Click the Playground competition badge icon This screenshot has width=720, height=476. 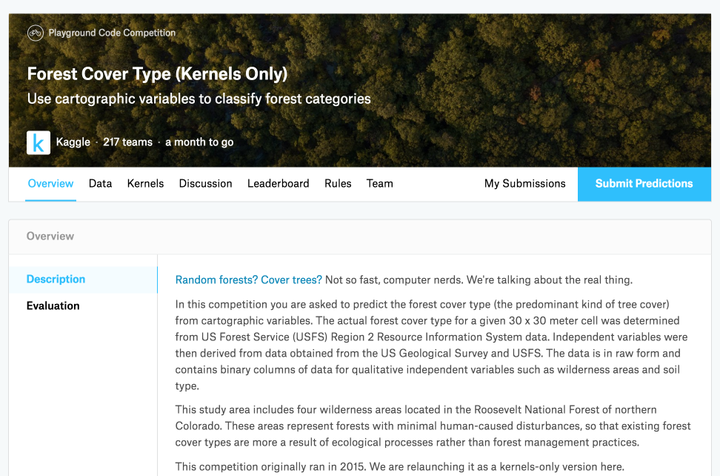(35, 33)
